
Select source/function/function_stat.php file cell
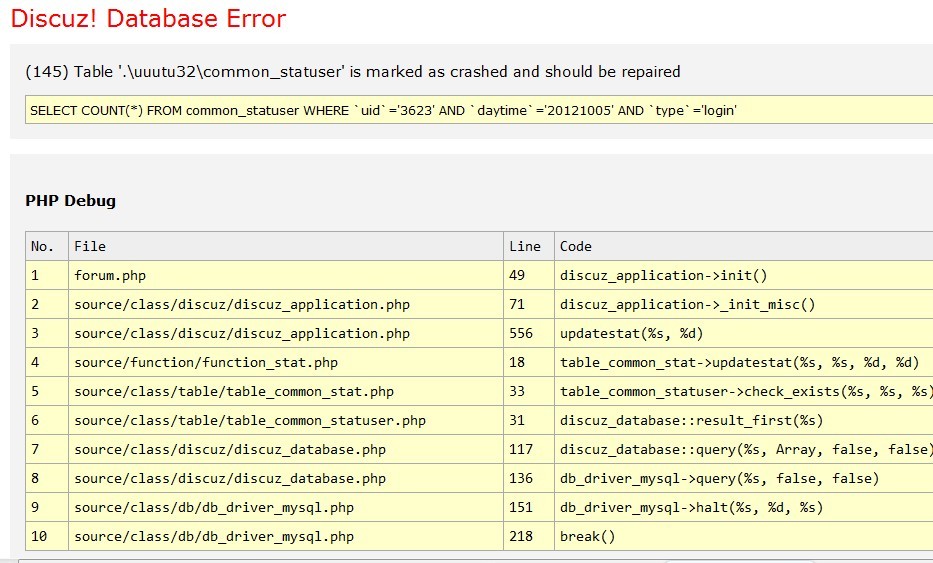(206, 362)
